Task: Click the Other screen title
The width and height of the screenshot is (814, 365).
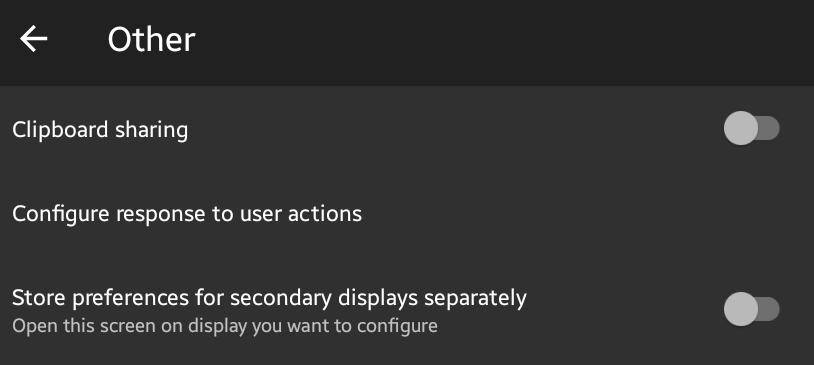Action: (x=151, y=39)
